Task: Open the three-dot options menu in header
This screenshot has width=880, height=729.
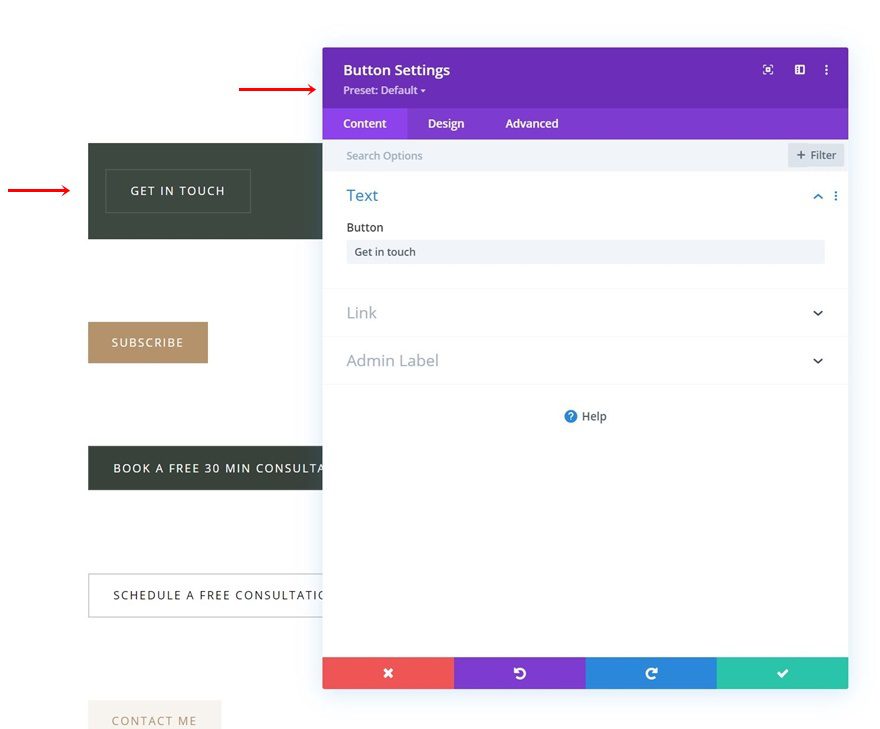Action: pyautogui.click(x=826, y=69)
